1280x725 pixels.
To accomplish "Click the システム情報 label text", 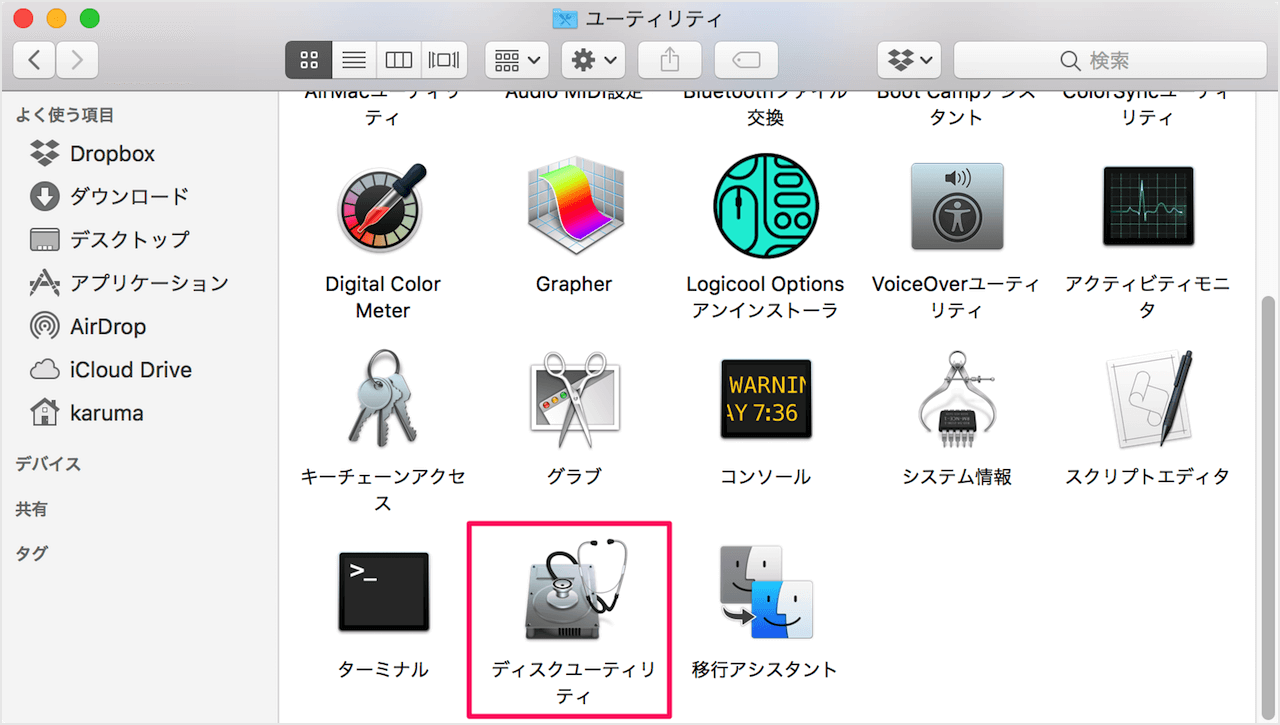I will point(957,477).
